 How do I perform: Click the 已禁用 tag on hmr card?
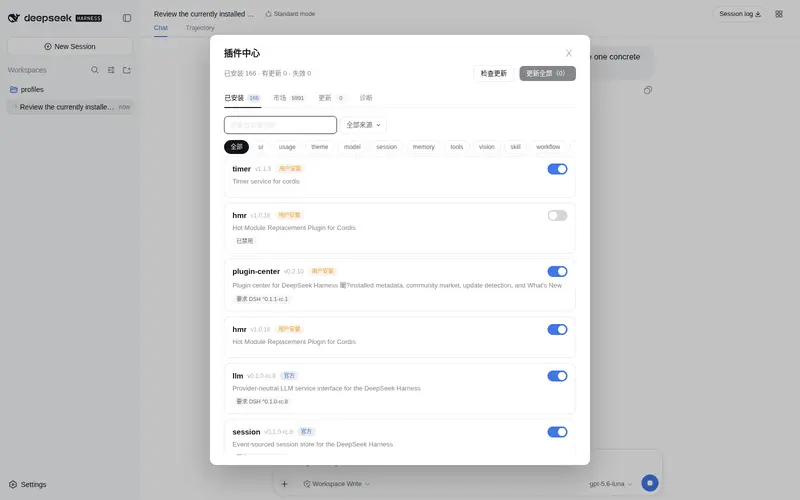(244, 241)
